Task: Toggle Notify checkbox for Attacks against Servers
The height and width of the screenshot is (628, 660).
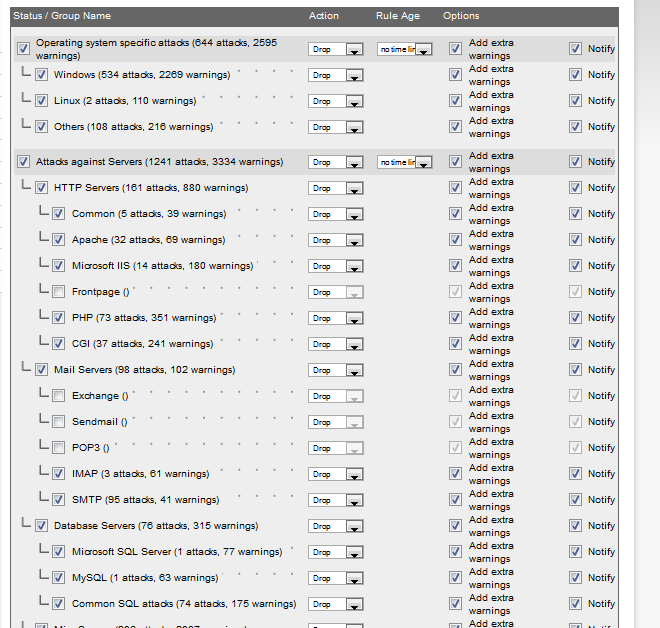Action: tap(575, 162)
